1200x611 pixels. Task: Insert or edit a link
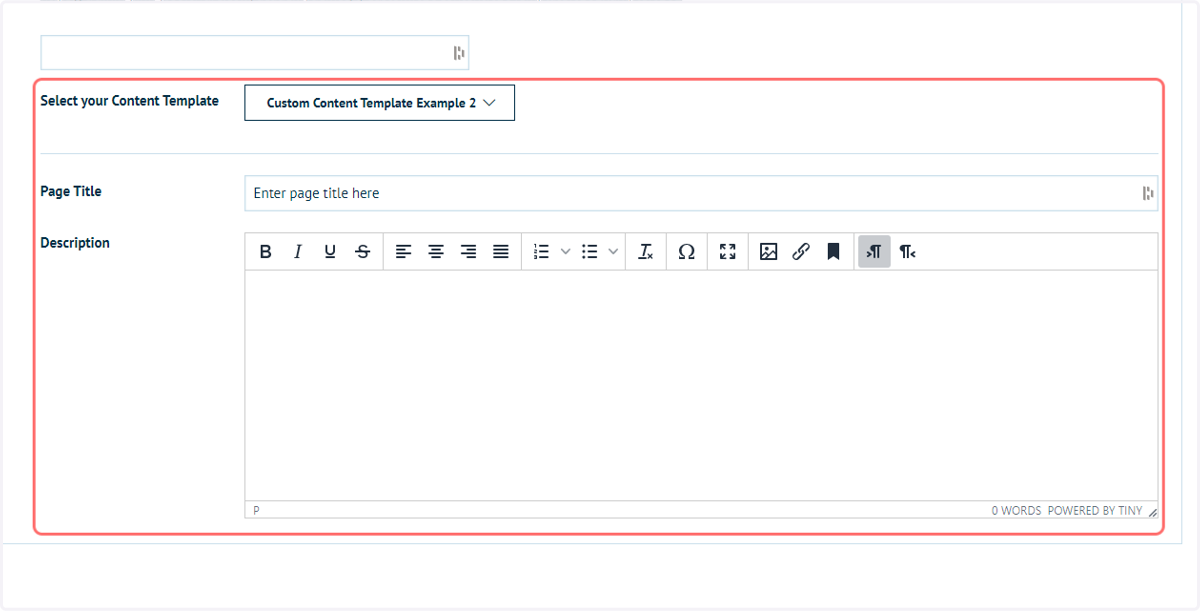point(800,252)
